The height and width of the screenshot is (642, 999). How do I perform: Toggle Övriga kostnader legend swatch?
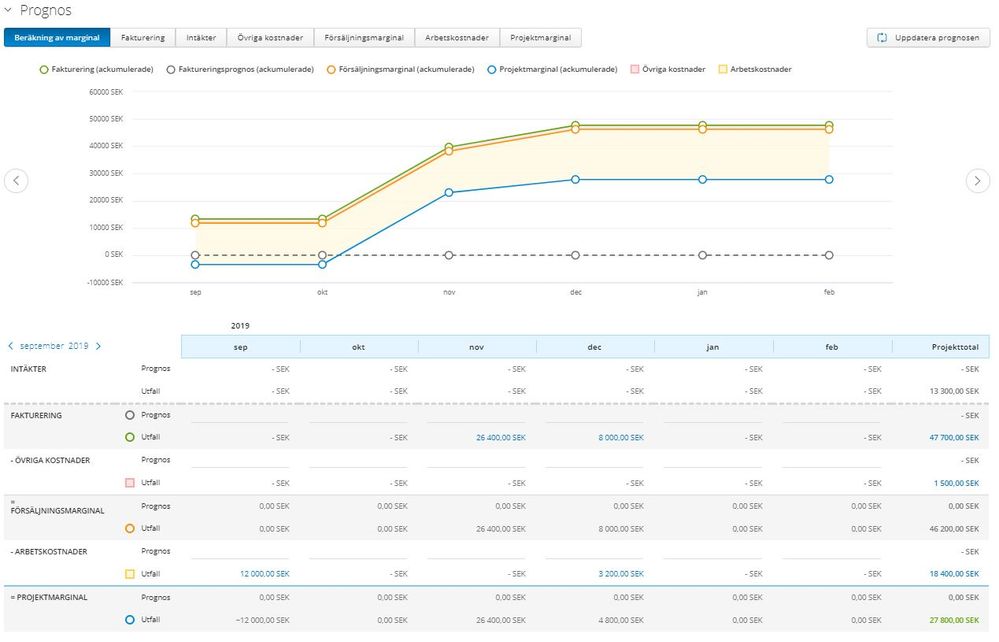point(635,69)
